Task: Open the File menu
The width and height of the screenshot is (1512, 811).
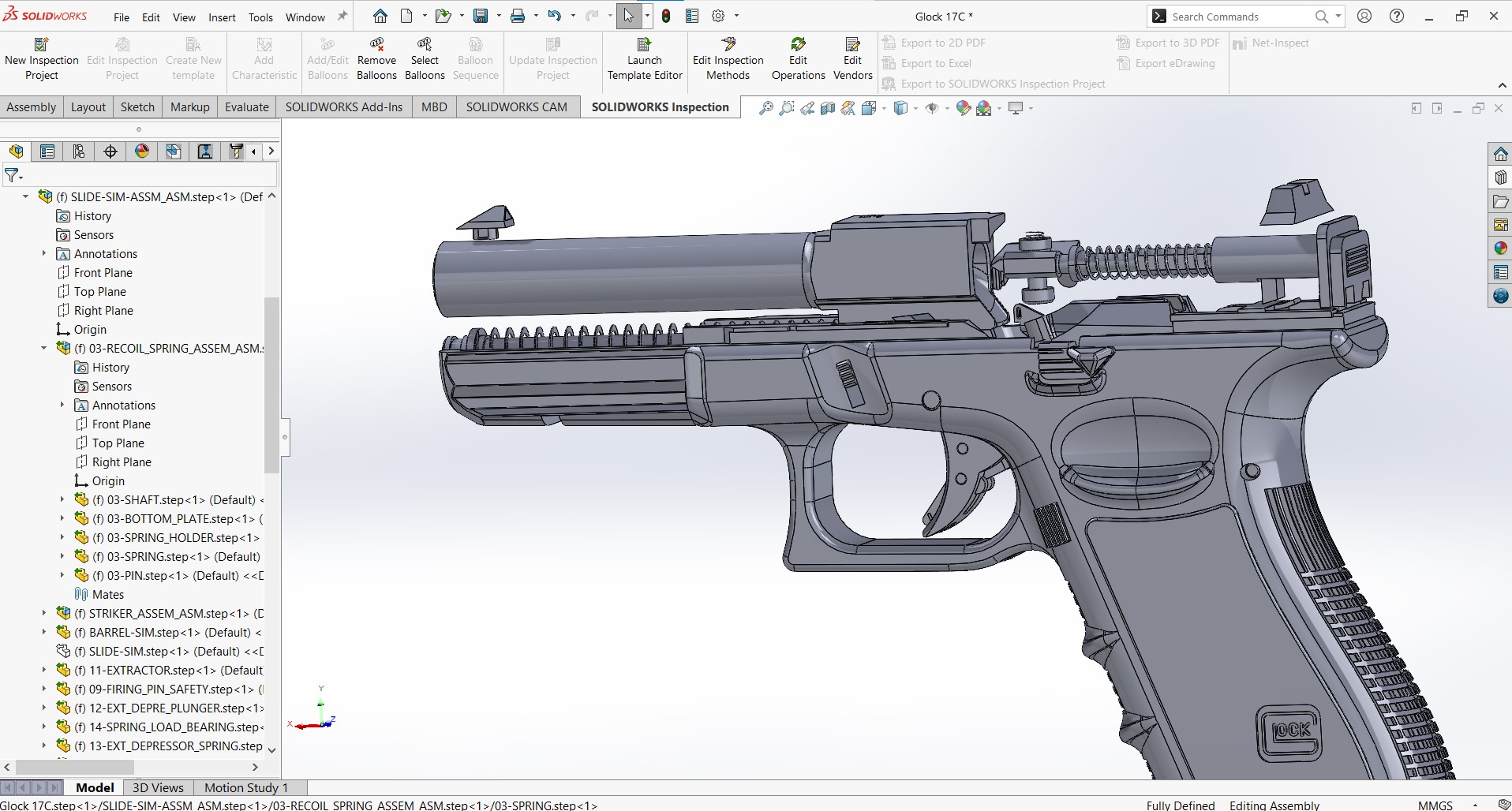Action: (x=122, y=17)
